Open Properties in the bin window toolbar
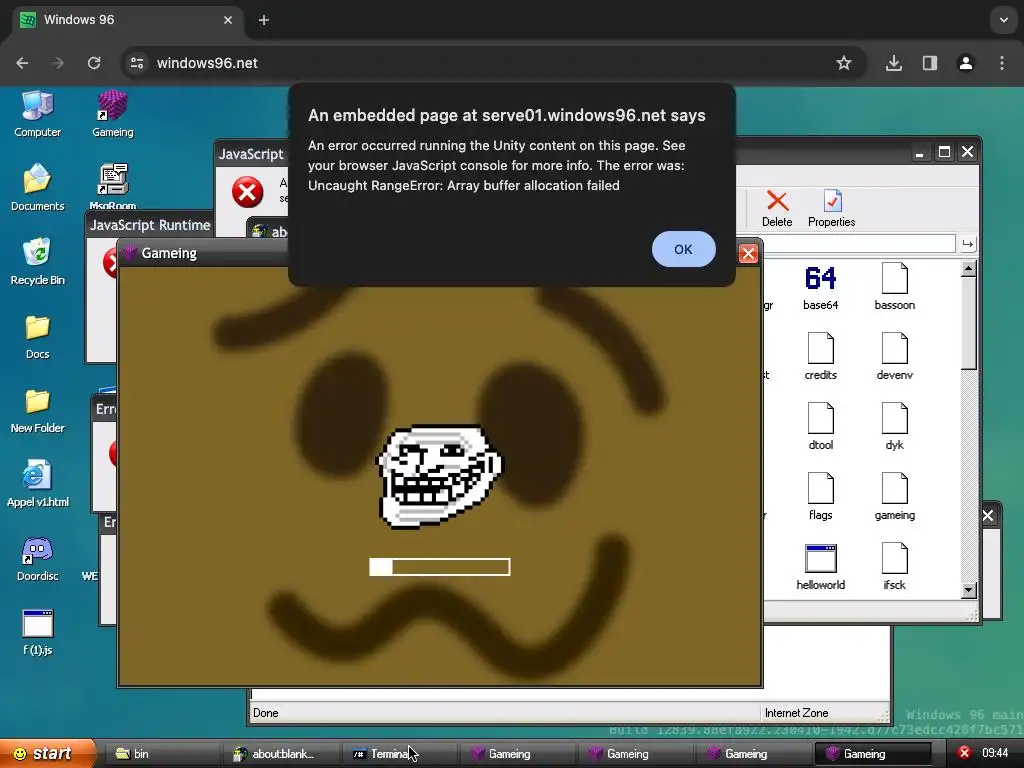This screenshot has height=768, width=1024. (831, 209)
